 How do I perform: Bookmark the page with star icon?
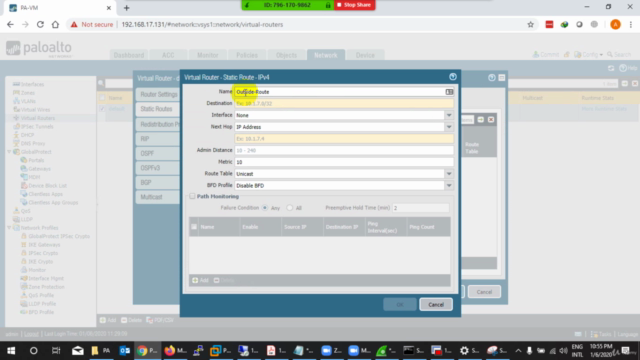click(530, 24)
